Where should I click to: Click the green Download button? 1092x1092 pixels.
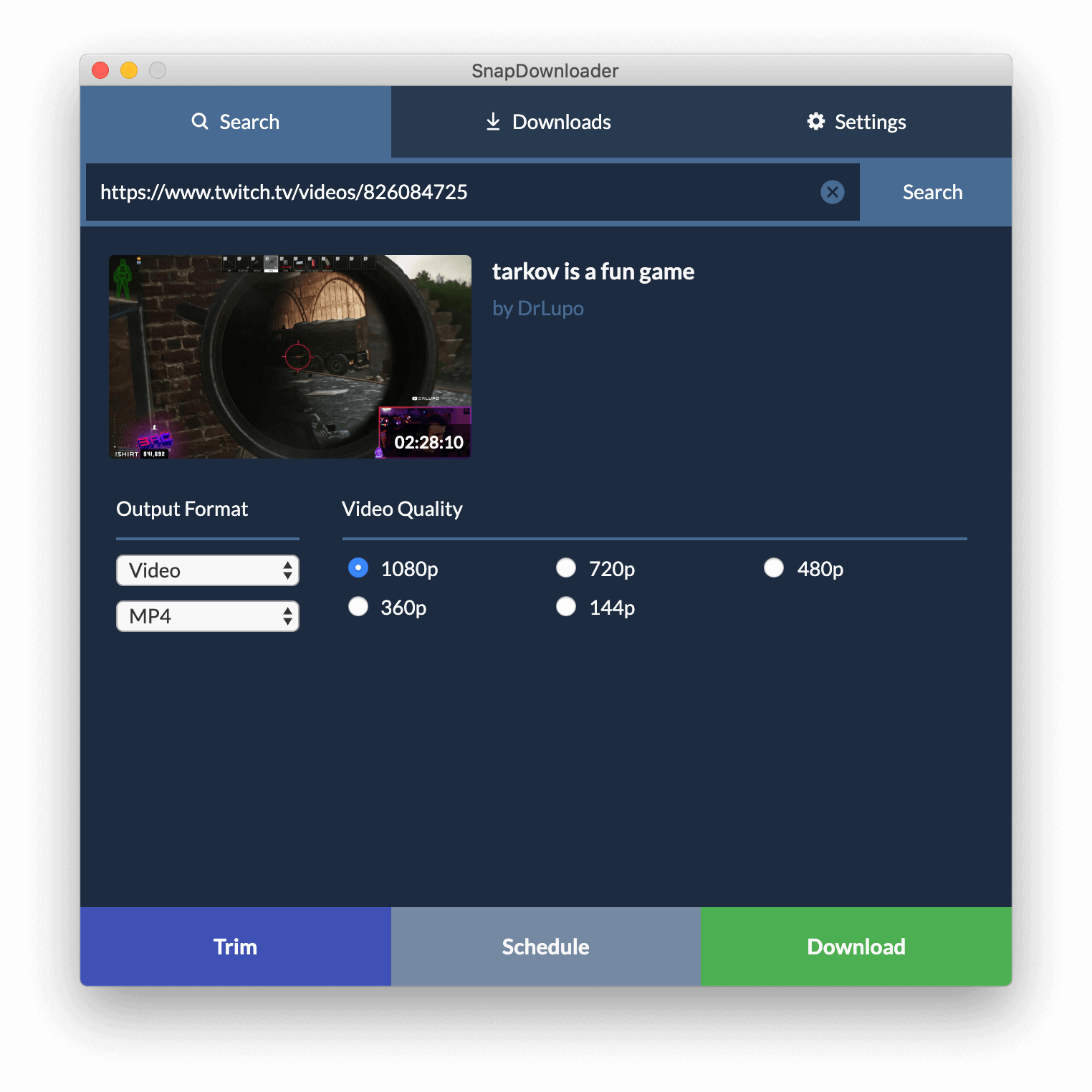click(856, 947)
